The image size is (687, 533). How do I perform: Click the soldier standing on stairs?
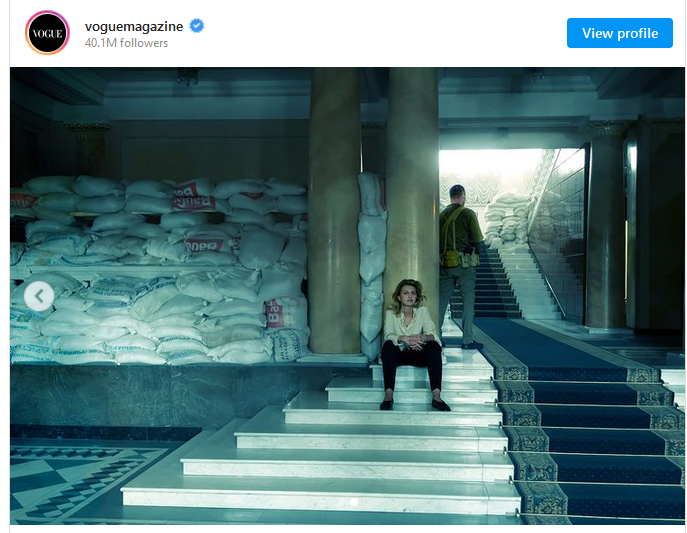point(460,266)
